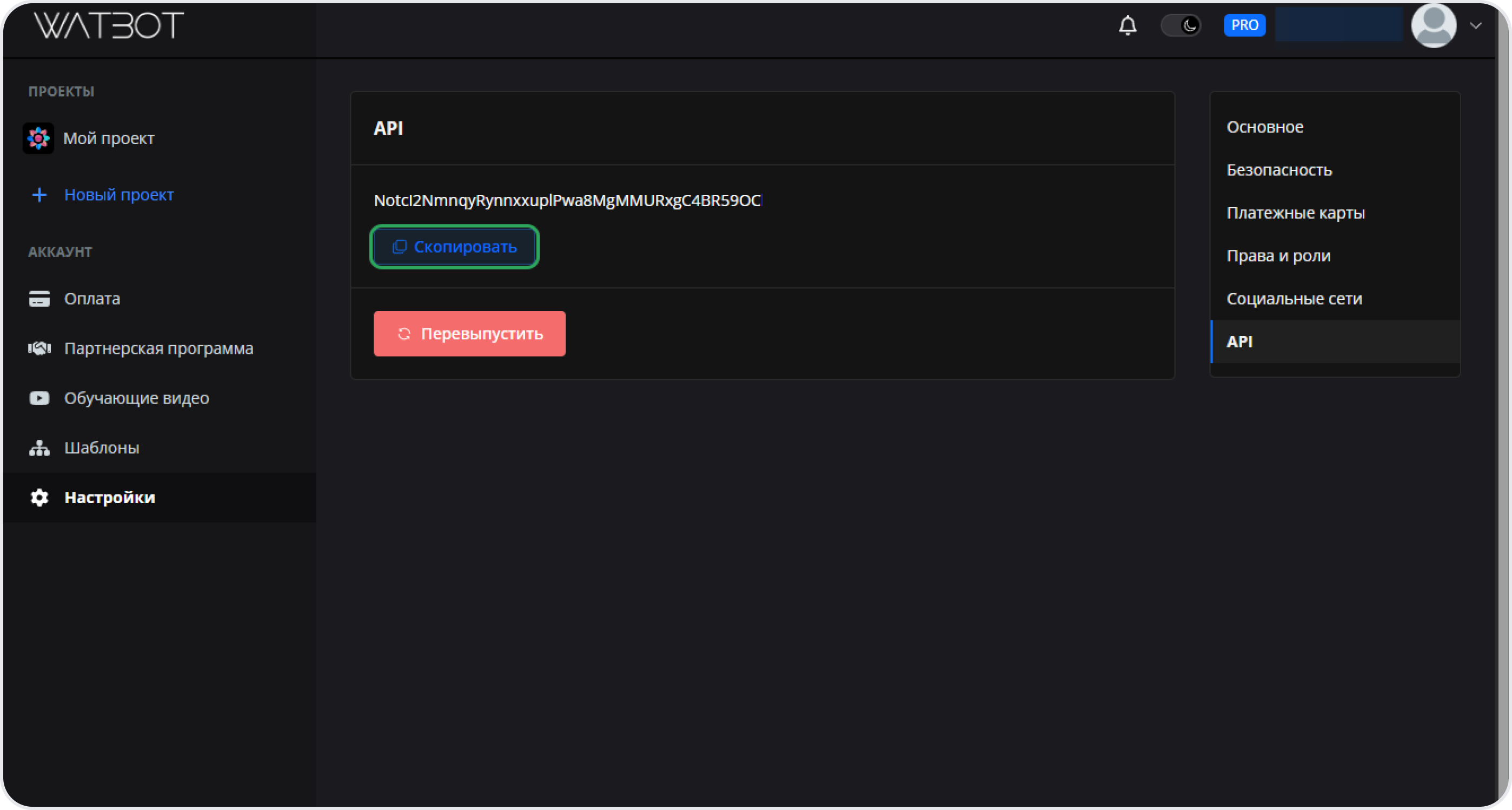Open Мой проект project icon

pos(38,138)
